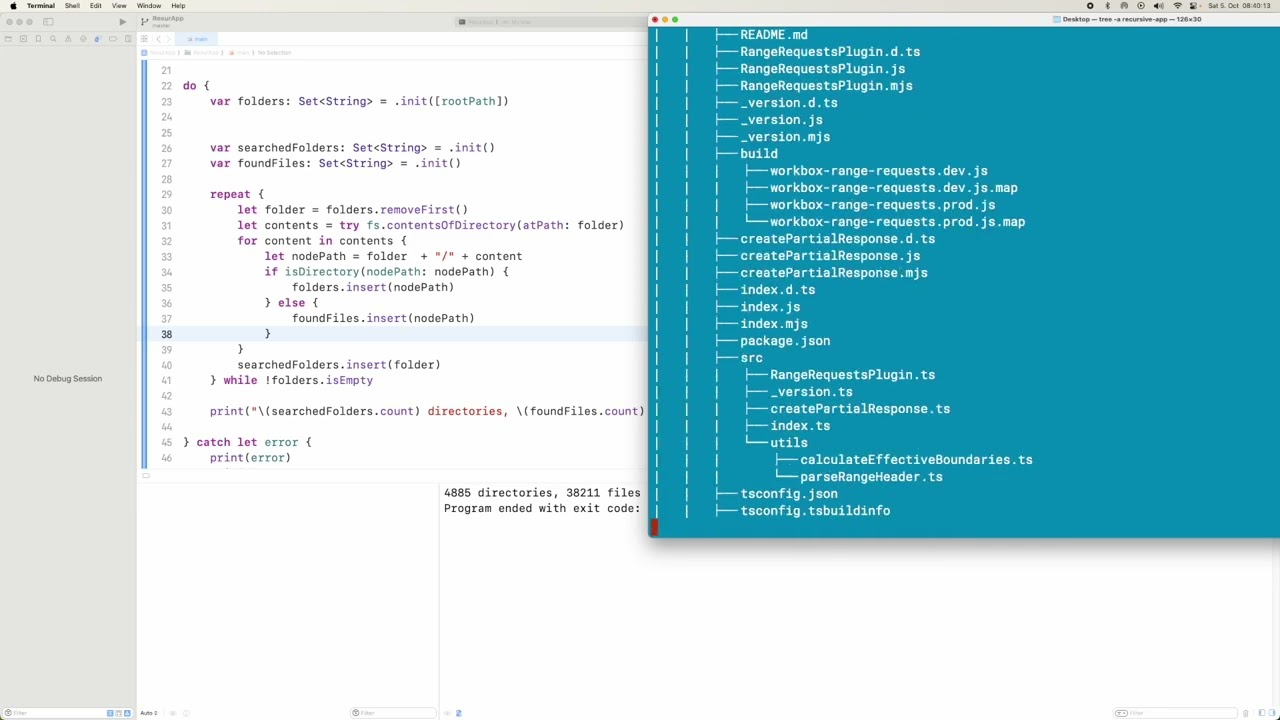The width and height of the screenshot is (1280, 720).
Task: Click 'package.json' in the Terminal tree
Action: (x=785, y=341)
